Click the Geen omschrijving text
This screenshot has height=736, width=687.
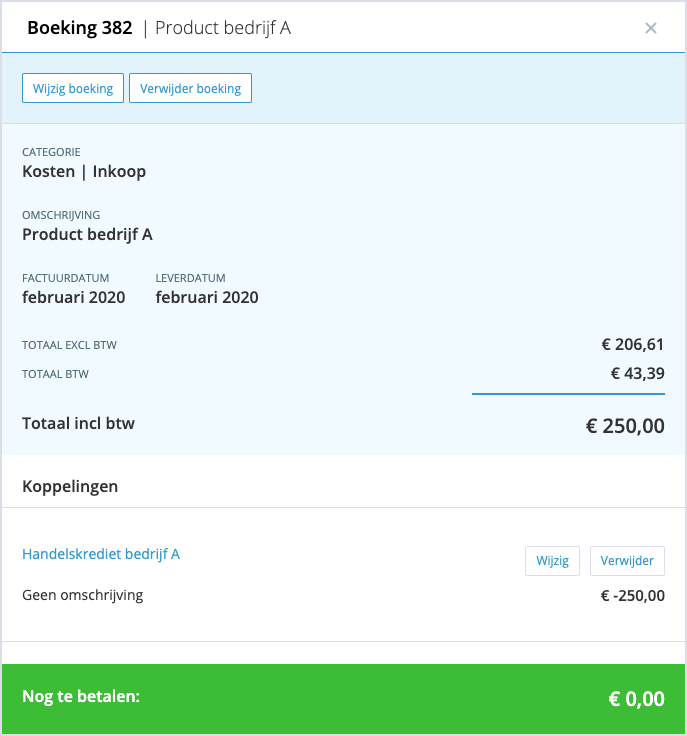(x=83, y=595)
